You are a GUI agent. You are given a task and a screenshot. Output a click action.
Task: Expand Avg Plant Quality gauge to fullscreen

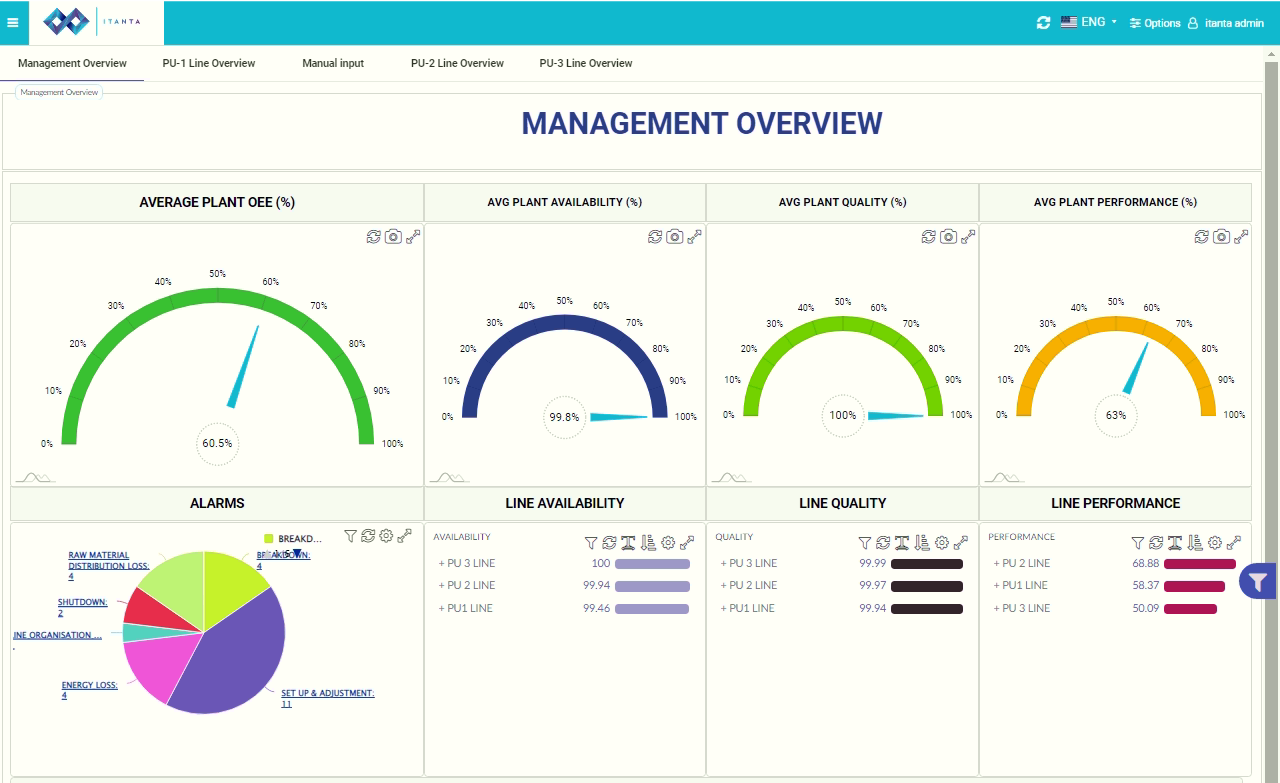(x=968, y=237)
